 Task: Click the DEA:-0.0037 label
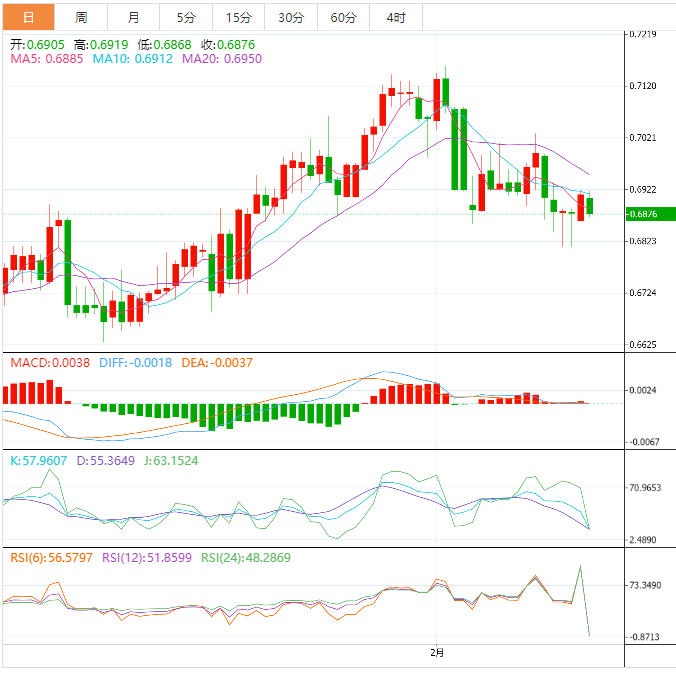click(x=217, y=363)
